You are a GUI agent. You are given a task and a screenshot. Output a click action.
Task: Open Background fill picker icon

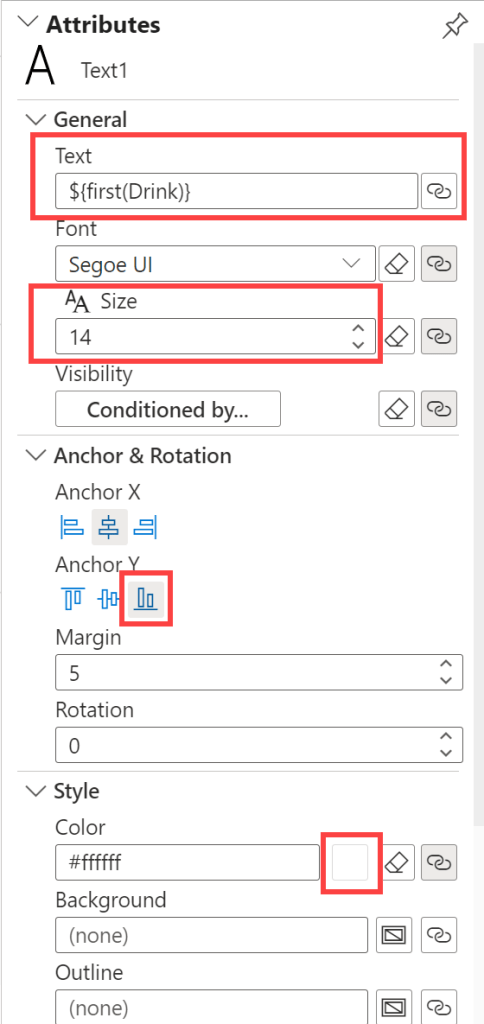[x=395, y=935]
